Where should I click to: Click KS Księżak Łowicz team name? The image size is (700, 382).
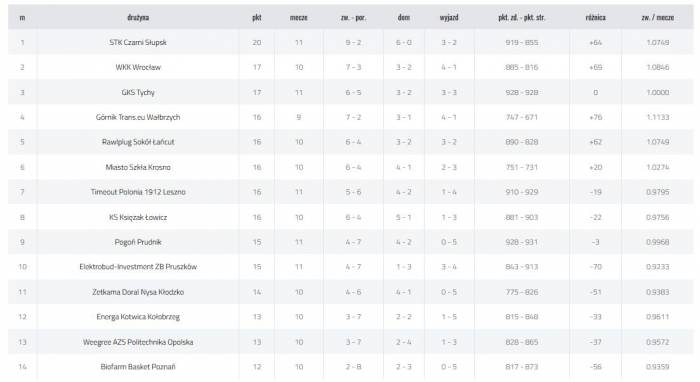[x=138, y=217]
